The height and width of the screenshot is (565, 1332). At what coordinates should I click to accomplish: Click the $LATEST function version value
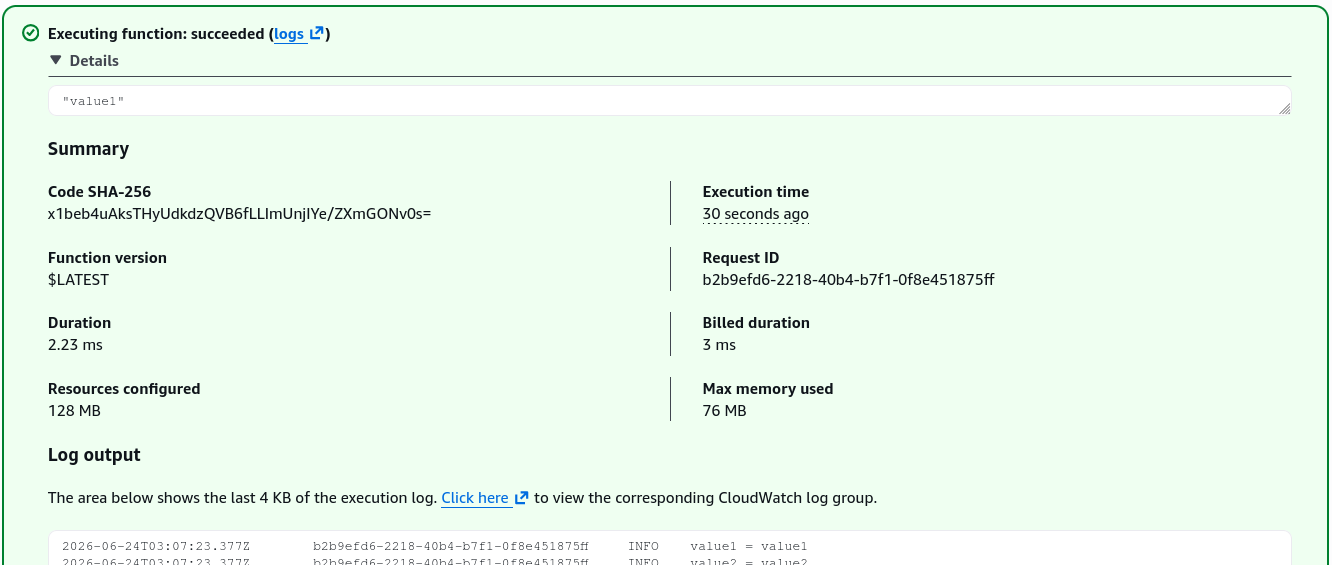(78, 280)
